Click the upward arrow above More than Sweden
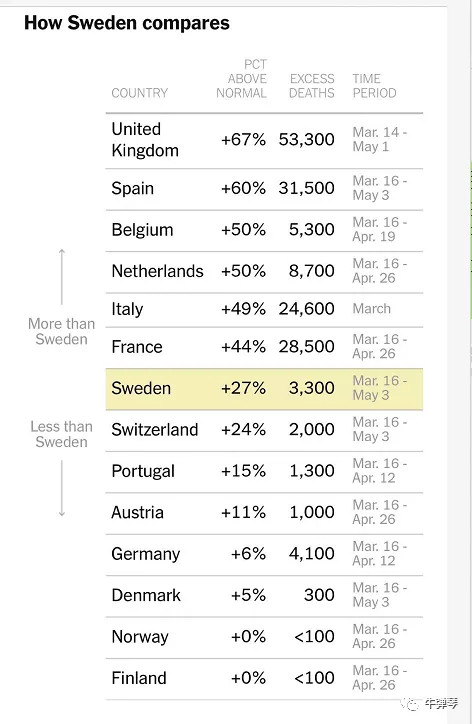The width and height of the screenshot is (472, 724). (62, 277)
